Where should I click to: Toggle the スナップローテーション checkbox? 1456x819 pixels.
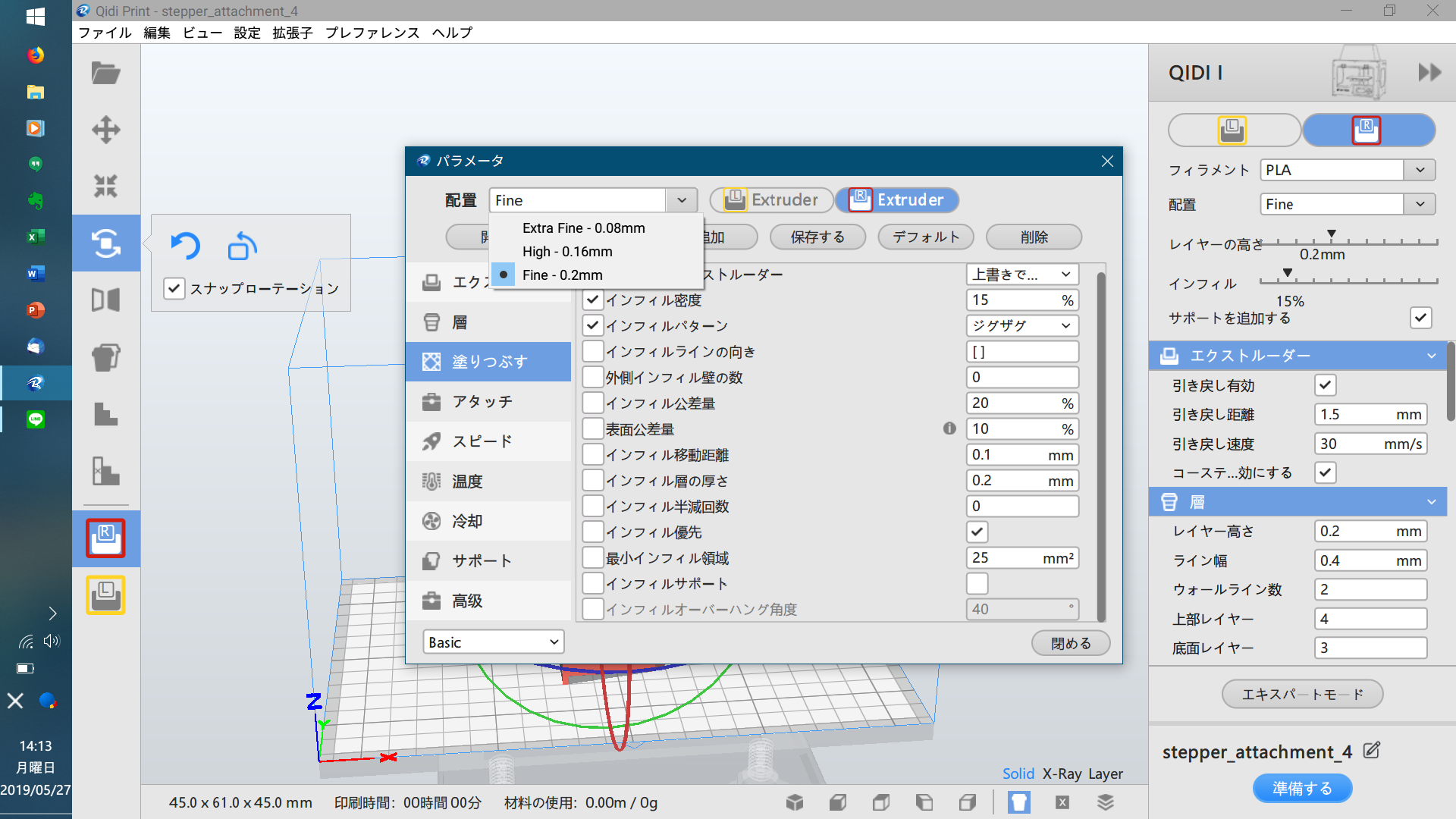174,289
